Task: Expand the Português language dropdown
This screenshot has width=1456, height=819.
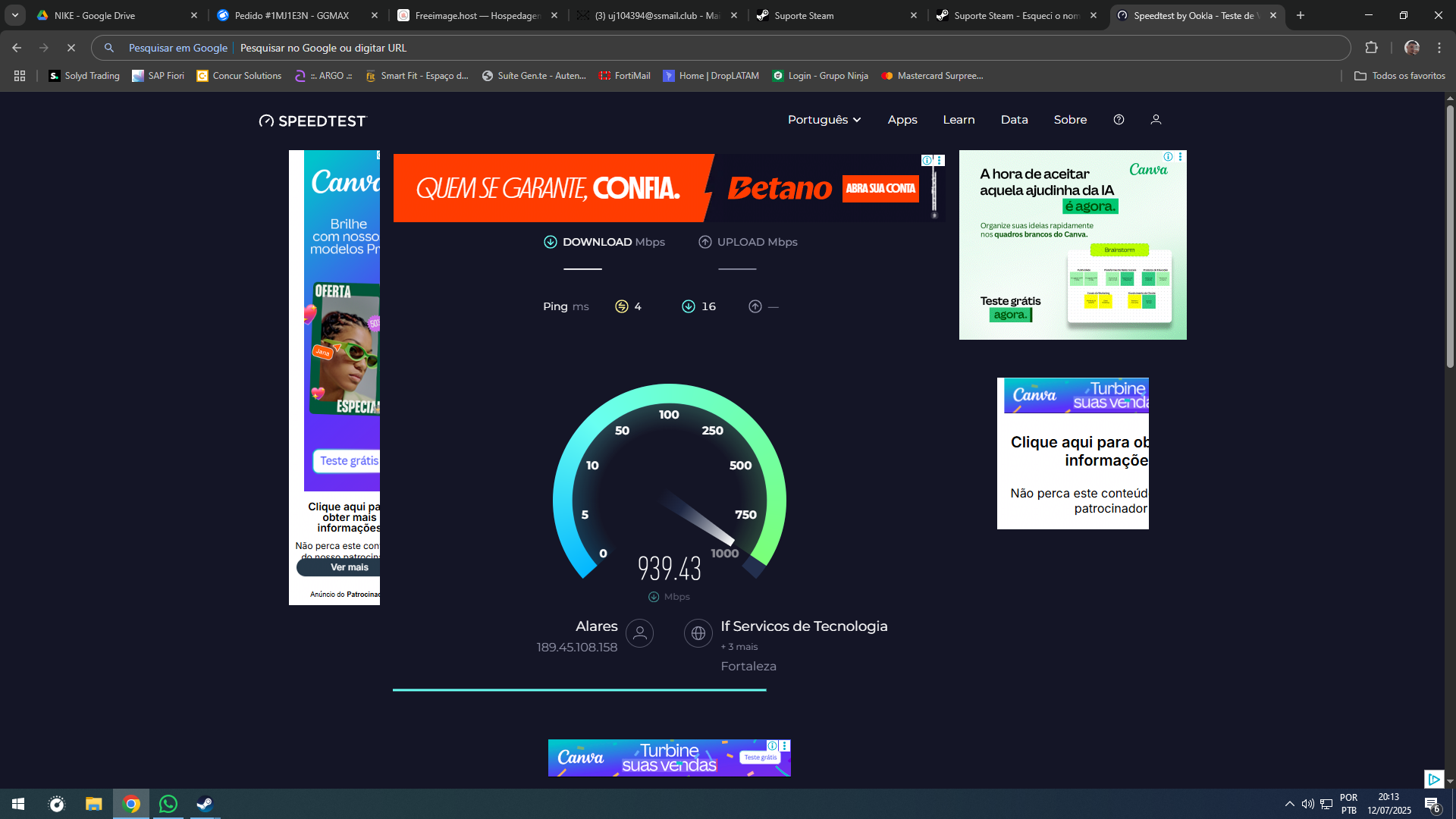Action: click(824, 120)
